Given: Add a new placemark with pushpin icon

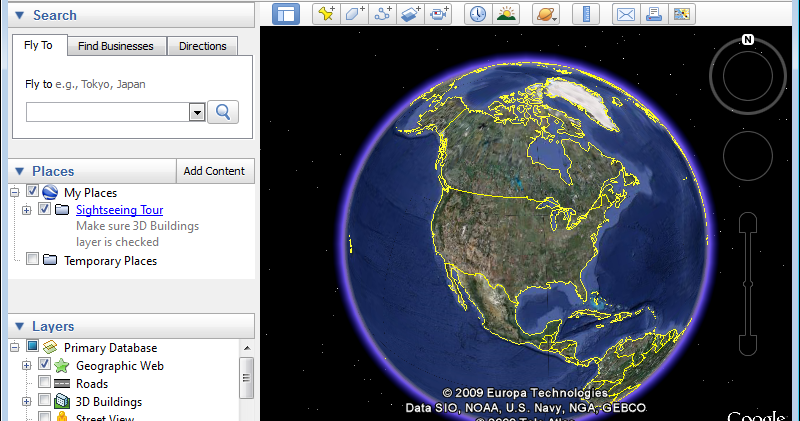Looking at the screenshot, I should coord(327,14).
